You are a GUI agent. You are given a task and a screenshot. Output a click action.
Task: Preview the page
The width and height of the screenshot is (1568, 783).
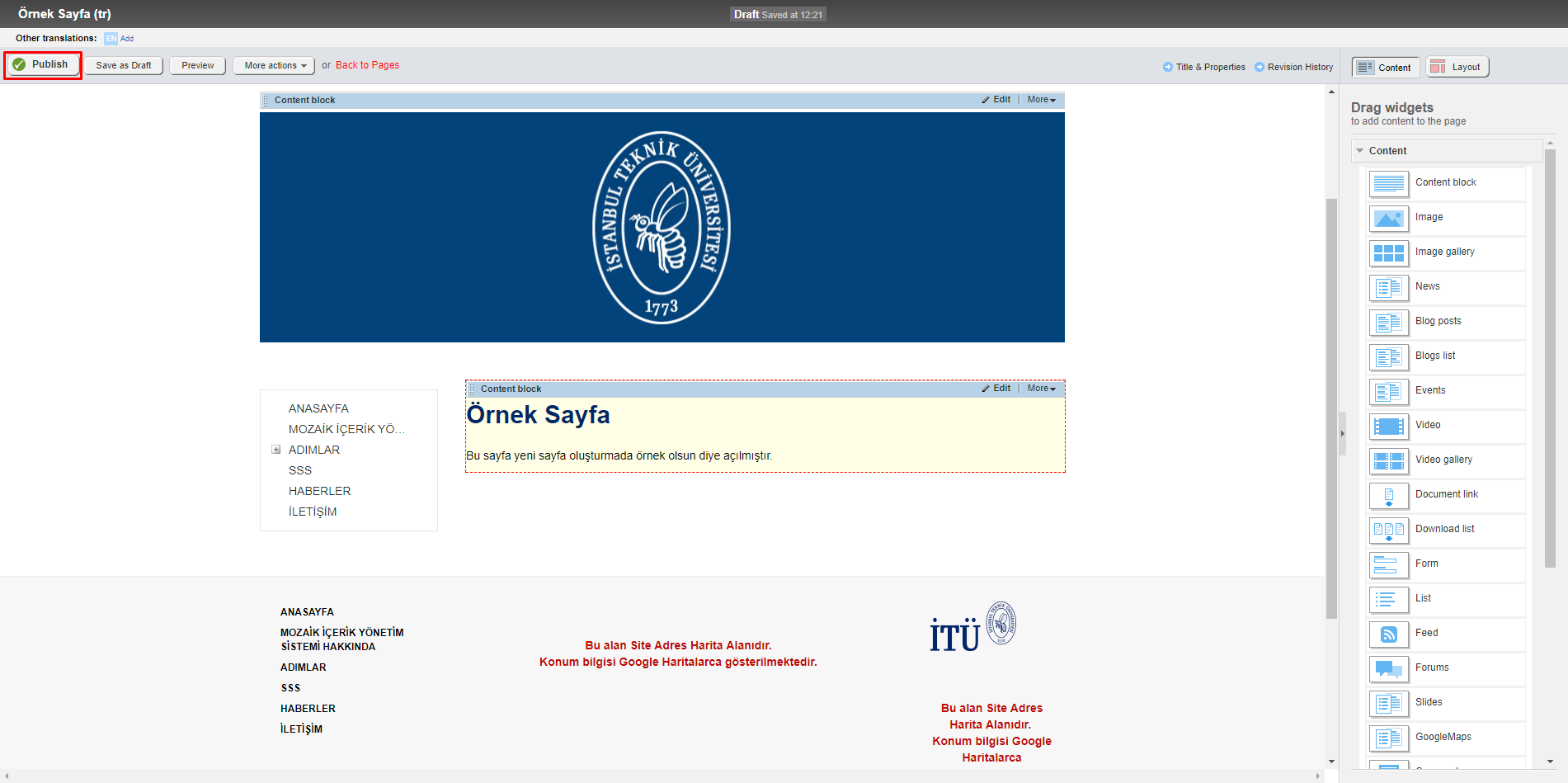pos(198,66)
